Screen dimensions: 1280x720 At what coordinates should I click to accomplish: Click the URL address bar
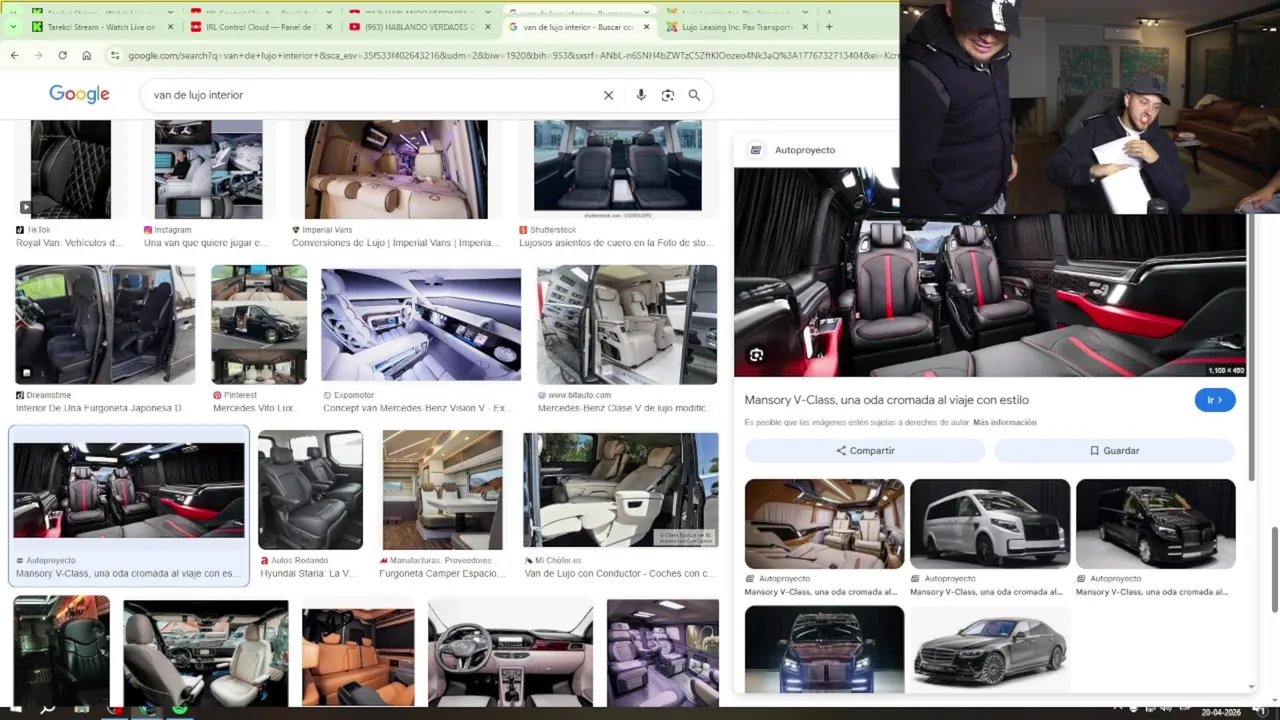coord(512,55)
